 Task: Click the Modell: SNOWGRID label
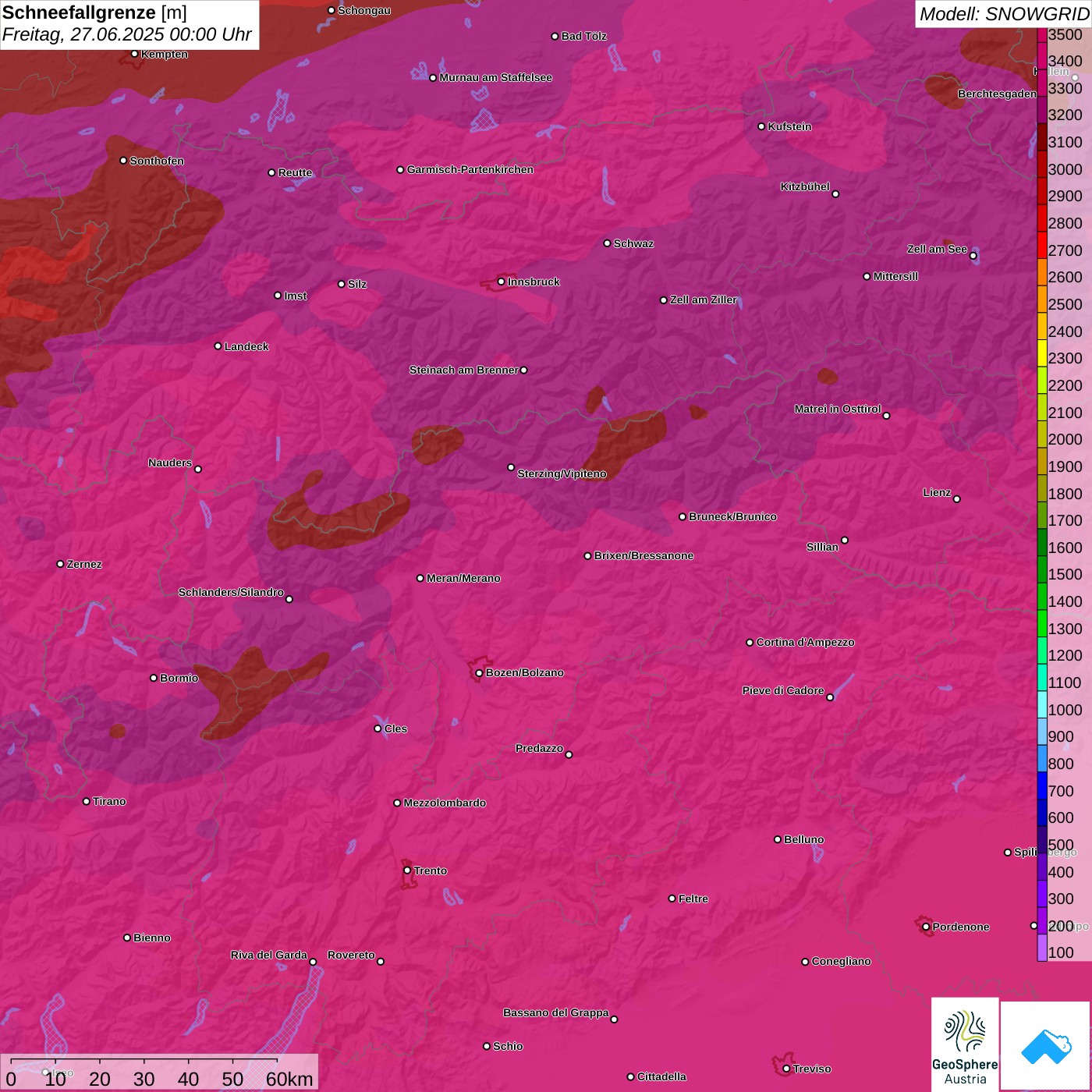coord(1004,14)
